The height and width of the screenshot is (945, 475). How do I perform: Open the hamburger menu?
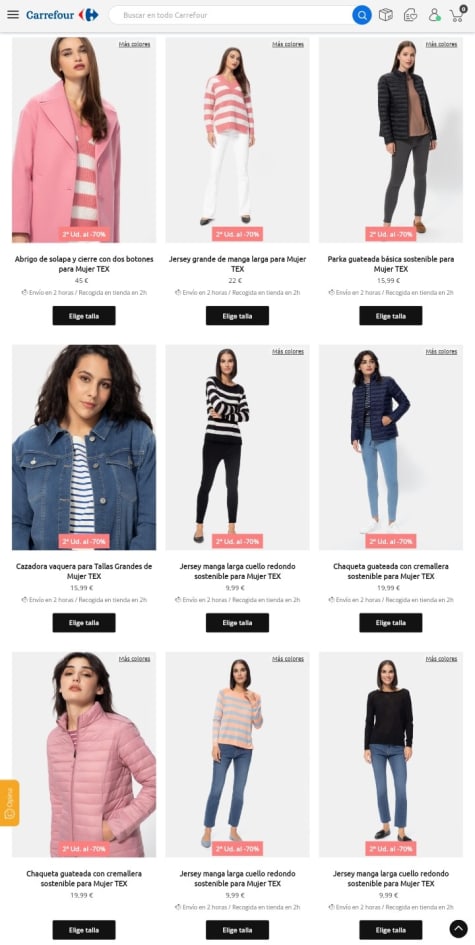[13, 14]
